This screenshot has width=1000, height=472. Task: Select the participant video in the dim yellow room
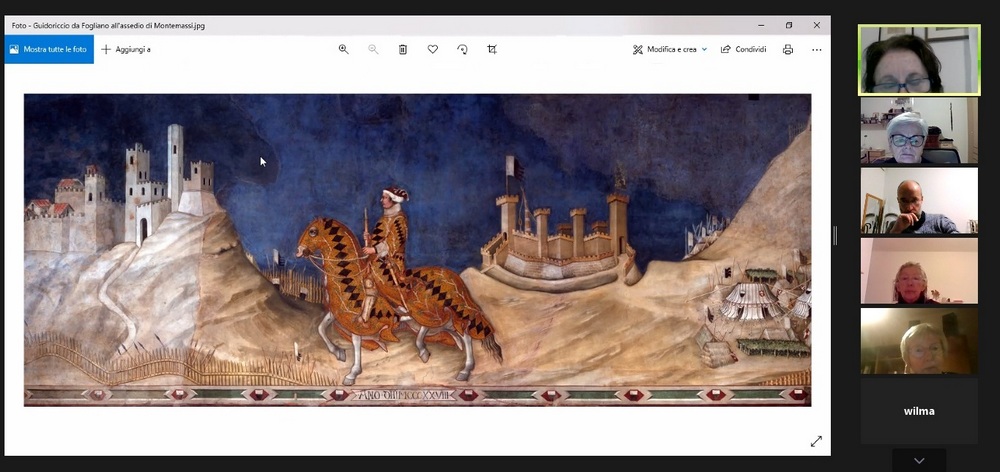[919, 341]
